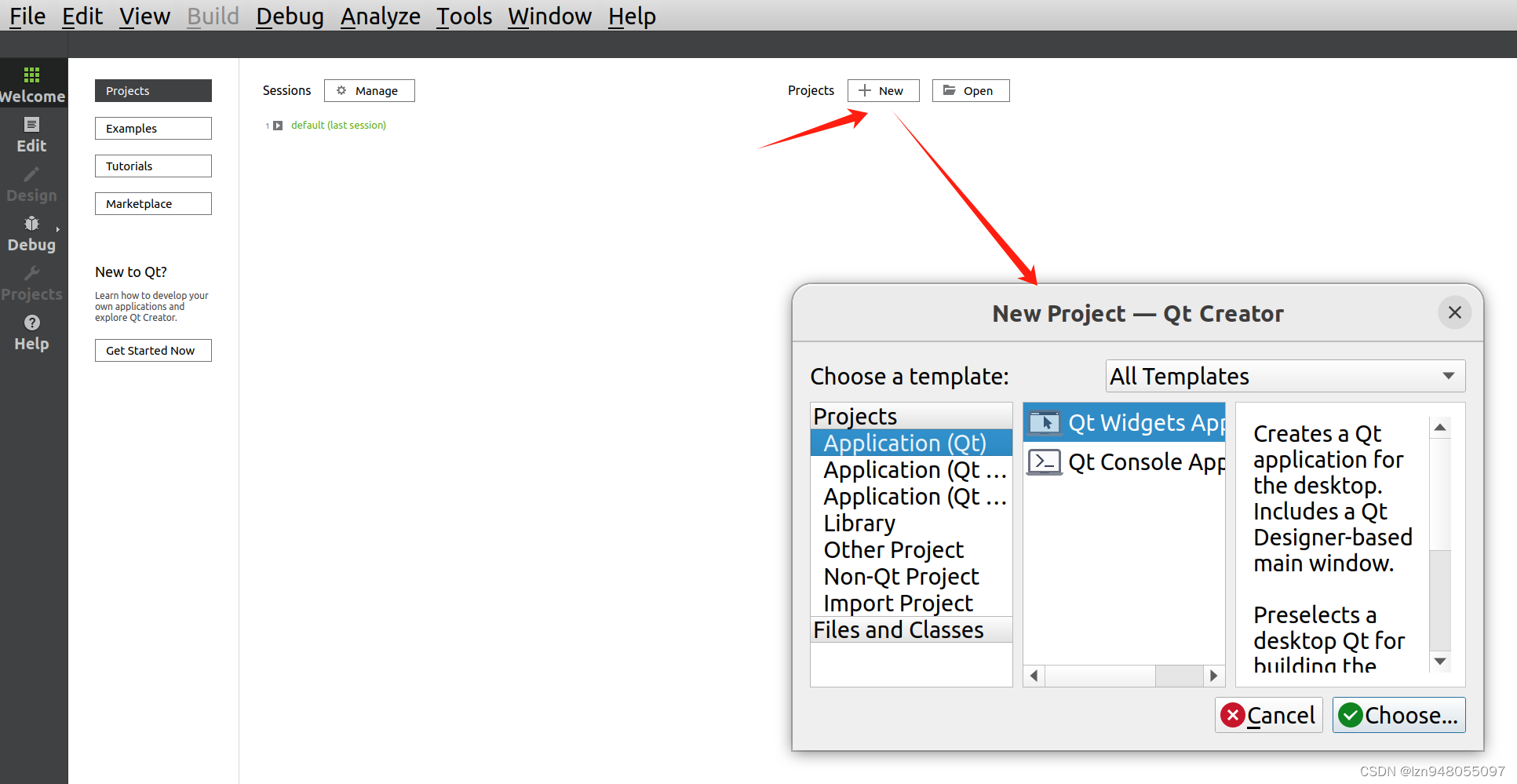Close the New Project dialog
The width and height of the screenshot is (1517, 784).
(1454, 312)
